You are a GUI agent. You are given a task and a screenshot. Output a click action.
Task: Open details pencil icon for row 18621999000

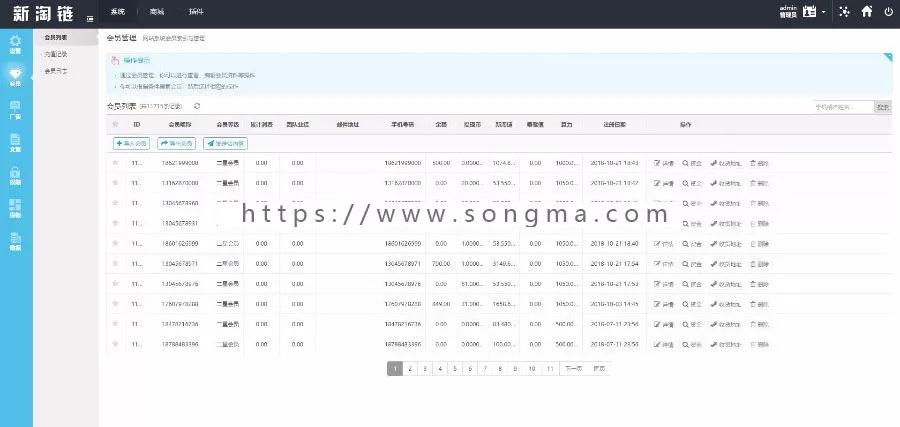coord(657,163)
